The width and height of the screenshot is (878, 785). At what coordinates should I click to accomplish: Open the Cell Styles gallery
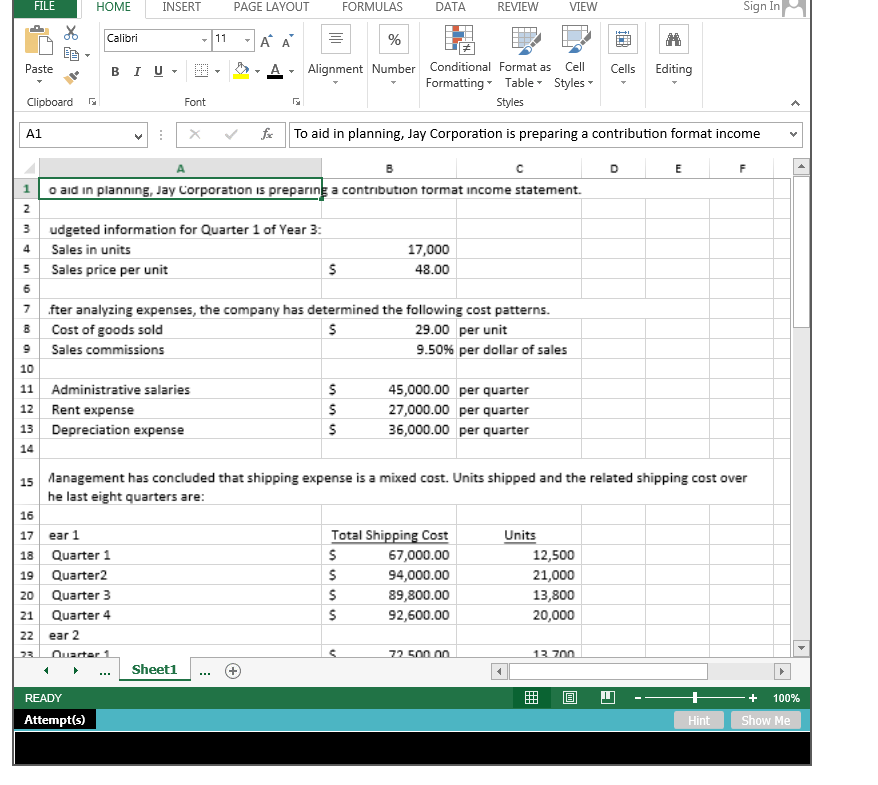point(574,57)
